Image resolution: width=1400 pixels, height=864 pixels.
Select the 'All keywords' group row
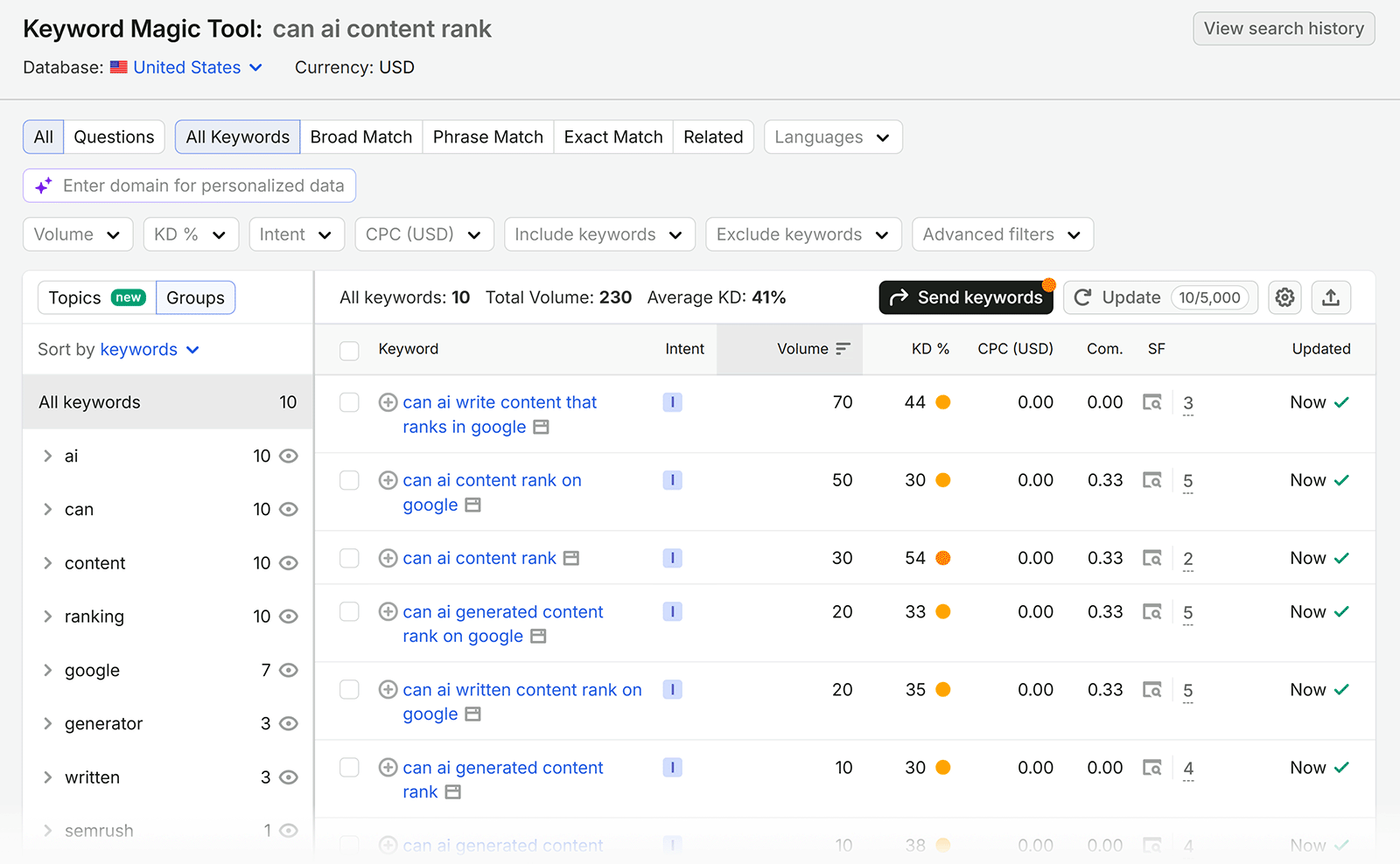[x=168, y=402]
